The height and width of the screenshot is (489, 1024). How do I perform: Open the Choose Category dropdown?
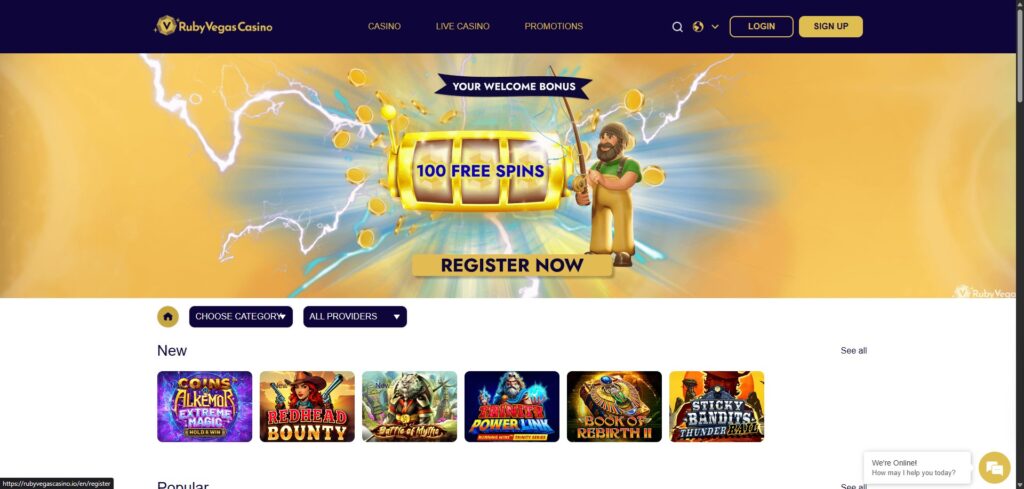point(241,317)
